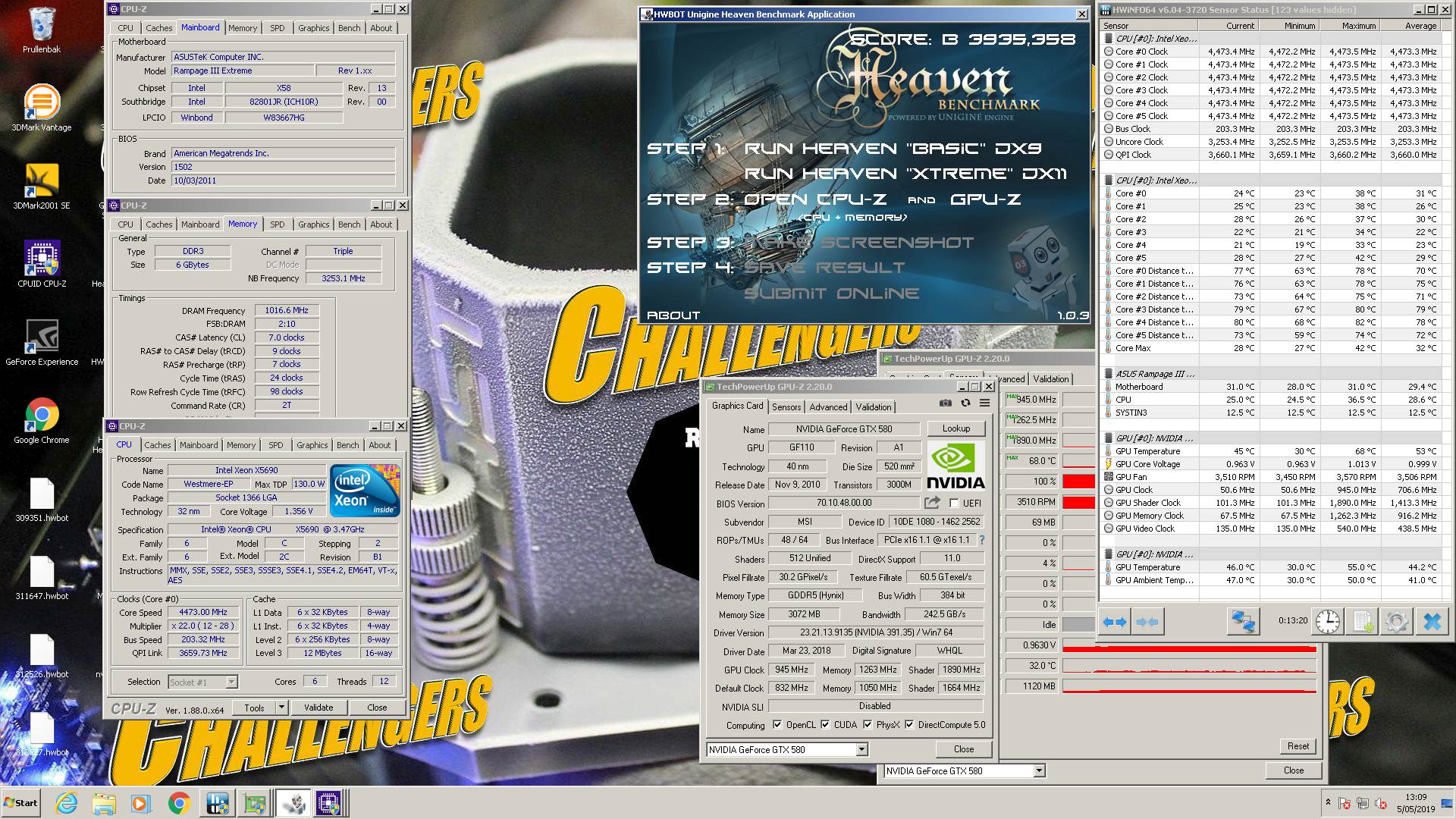The image size is (1456, 819).
Task: Toggle the DirectCompute 5.0 checkbox
Action: point(908,724)
